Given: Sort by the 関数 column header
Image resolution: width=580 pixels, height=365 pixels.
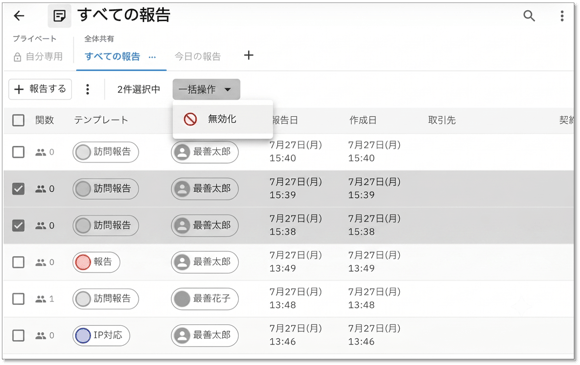Looking at the screenshot, I should click(45, 120).
